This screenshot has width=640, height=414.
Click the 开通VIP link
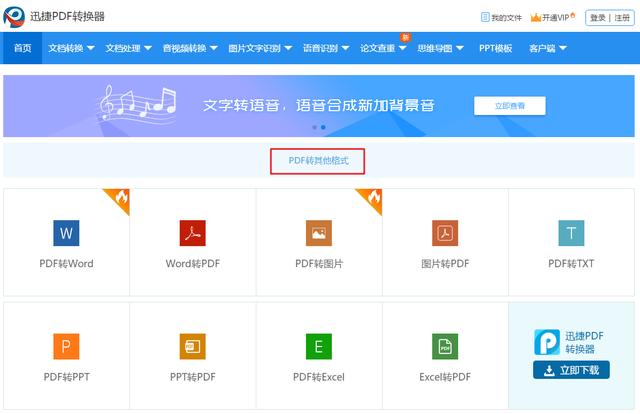(x=555, y=18)
